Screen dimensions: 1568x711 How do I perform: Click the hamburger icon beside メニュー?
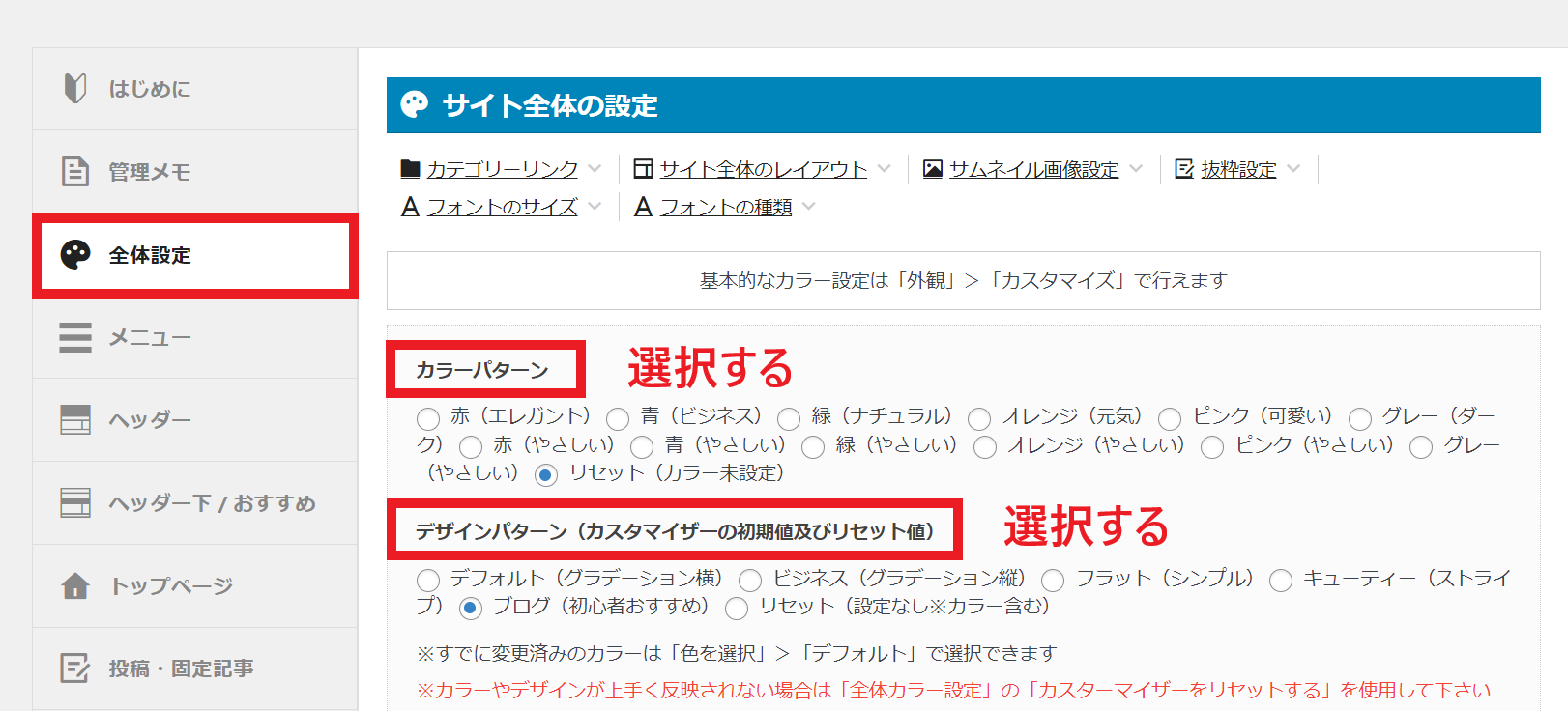coord(75,337)
